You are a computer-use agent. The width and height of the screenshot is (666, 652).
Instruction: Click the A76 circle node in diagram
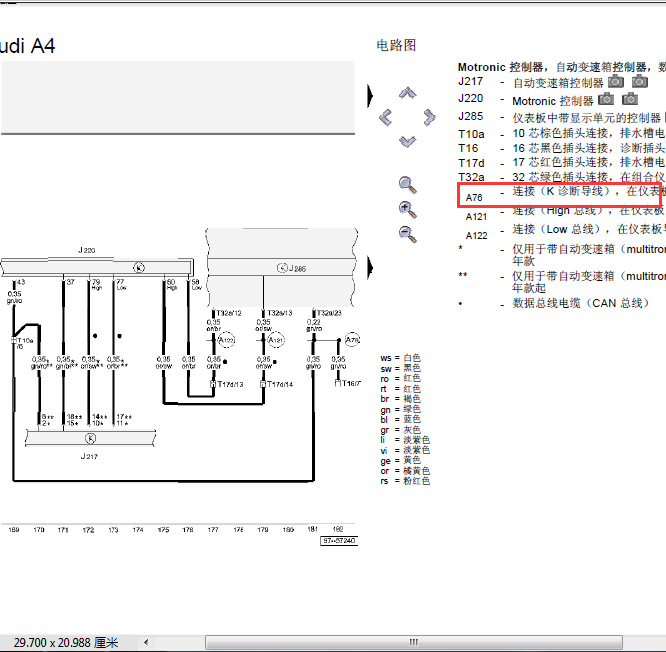[x=352, y=340]
